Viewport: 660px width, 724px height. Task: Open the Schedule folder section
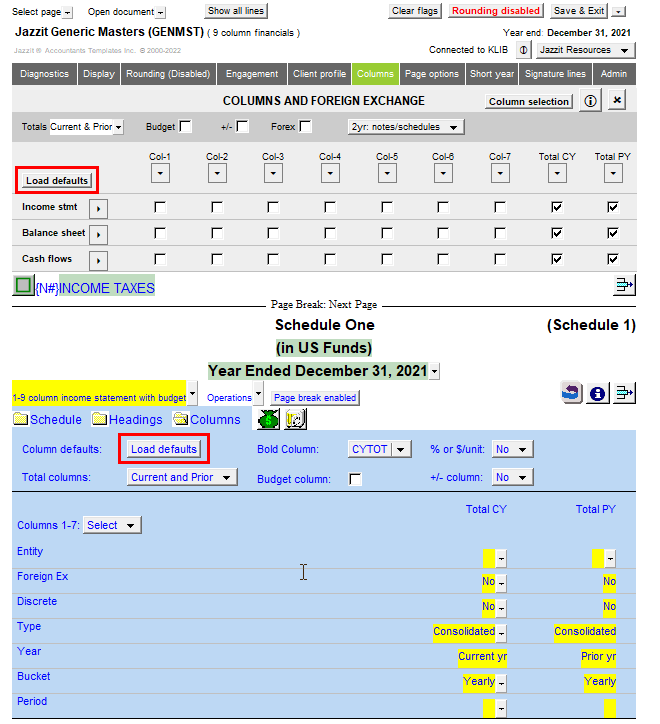[x=48, y=420]
